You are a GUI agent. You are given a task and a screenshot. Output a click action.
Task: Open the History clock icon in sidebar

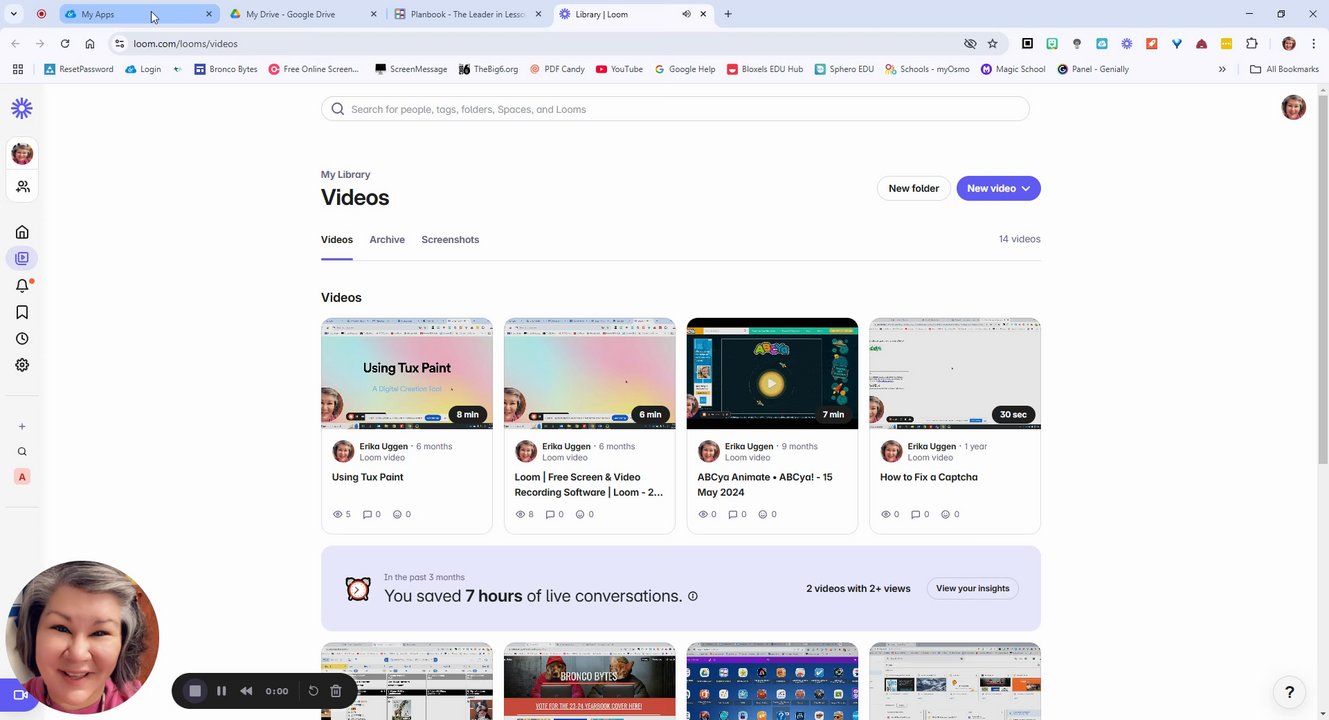pyautogui.click(x=22, y=338)
